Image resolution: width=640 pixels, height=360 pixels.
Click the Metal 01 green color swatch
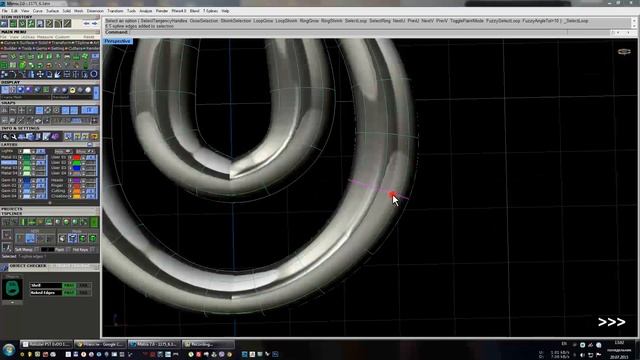click(27, 157)
